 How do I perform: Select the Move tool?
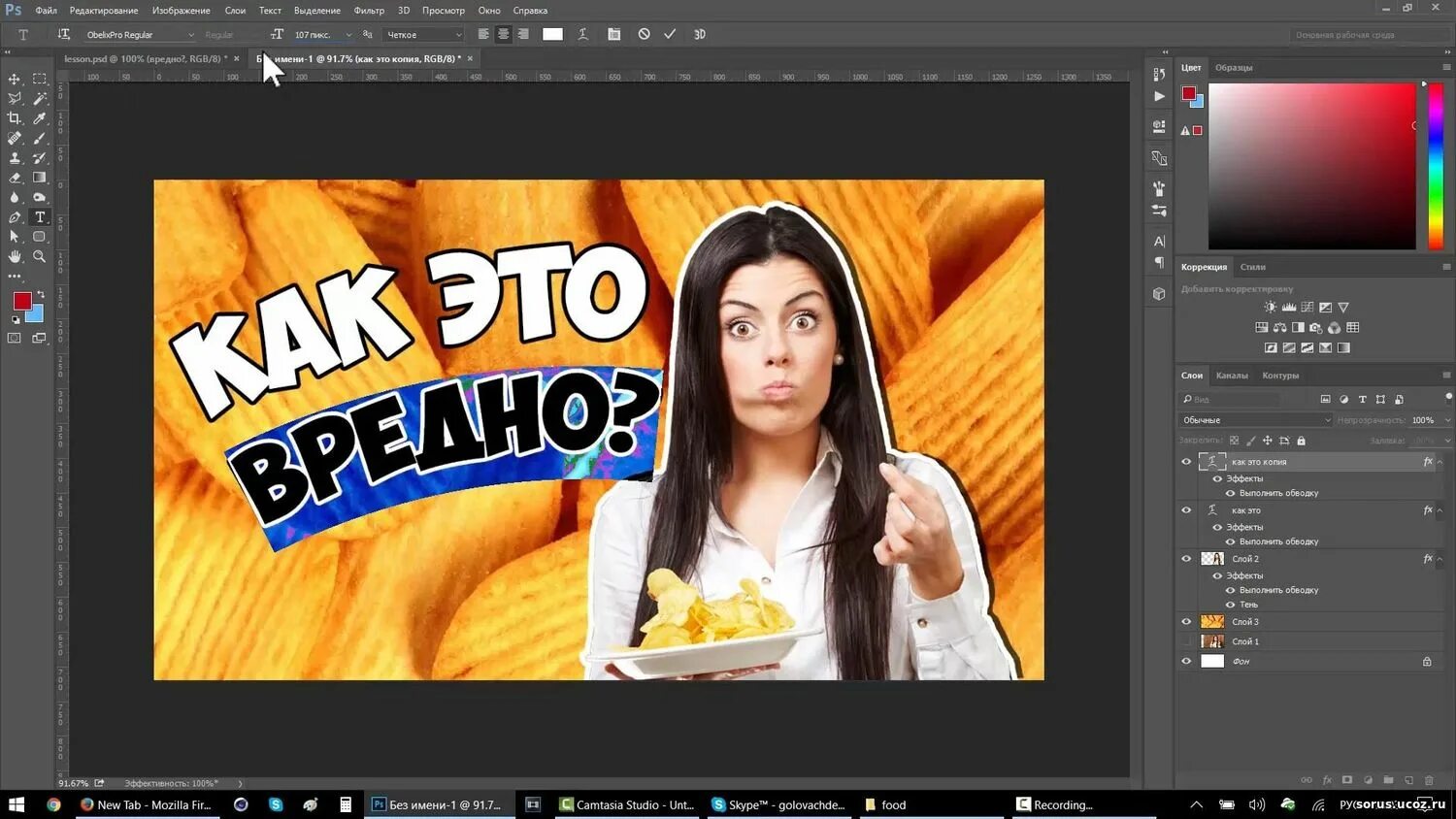point(14,81)
